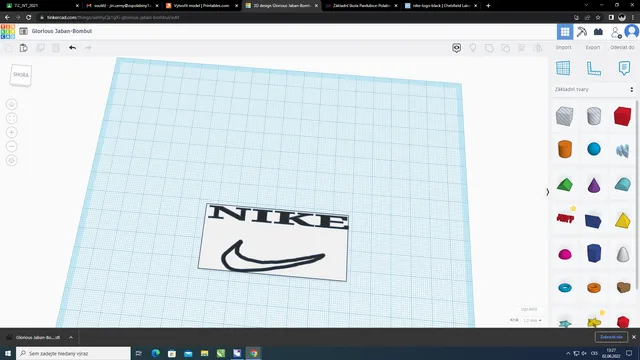
Task: Pick the purple cone shape
Action: [x=594, y=185]
